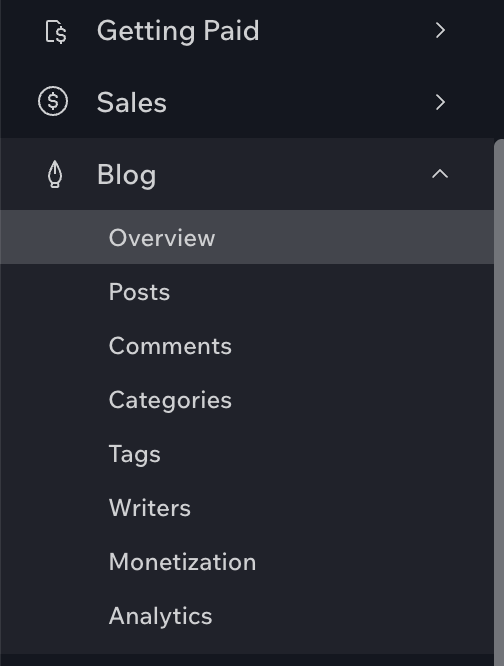Click the highlighted Overview row background
The width and height of the screenshot is (504, 666).
[247, 237]
